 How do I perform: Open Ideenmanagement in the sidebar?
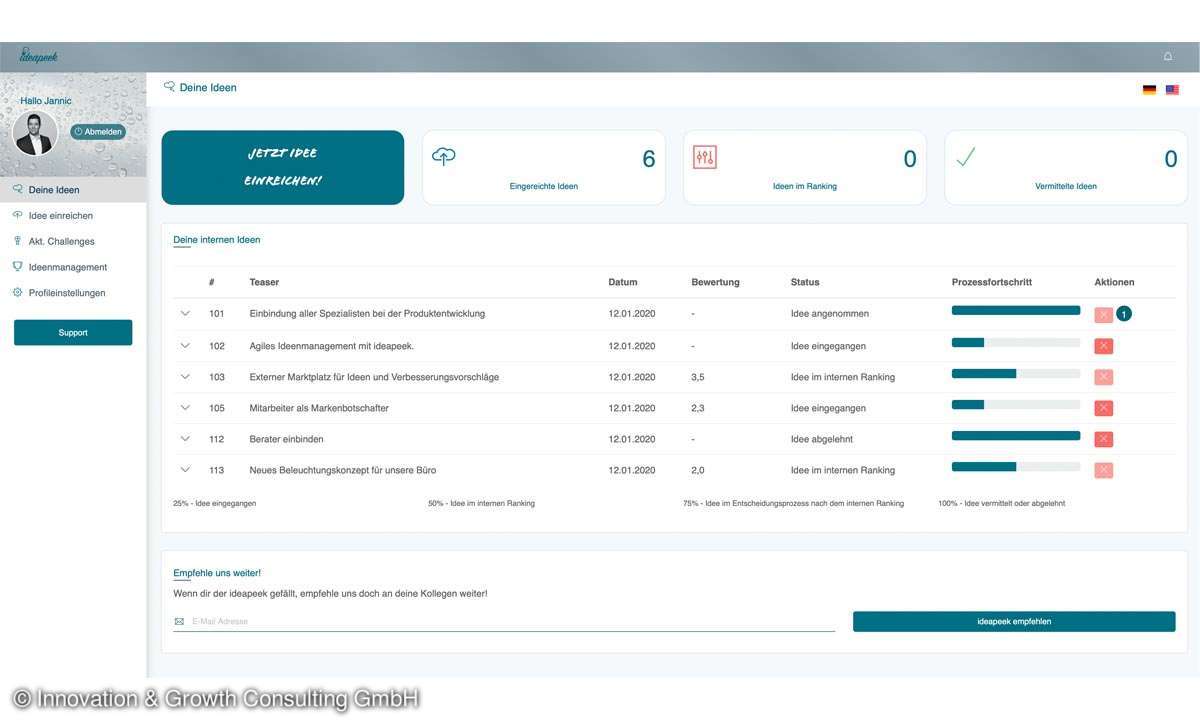tap(73, 268)
